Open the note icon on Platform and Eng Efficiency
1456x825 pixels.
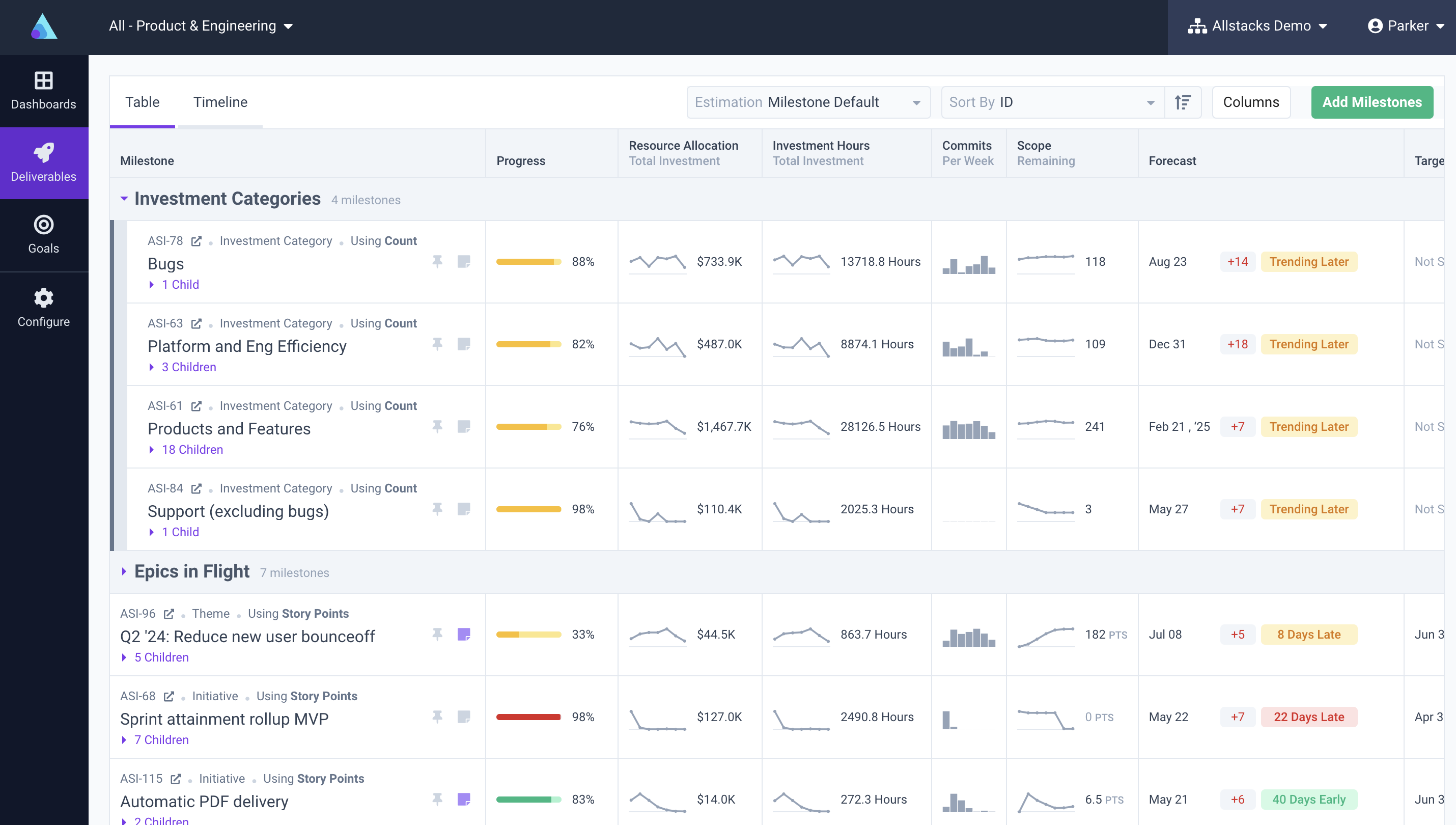[464, 344]
